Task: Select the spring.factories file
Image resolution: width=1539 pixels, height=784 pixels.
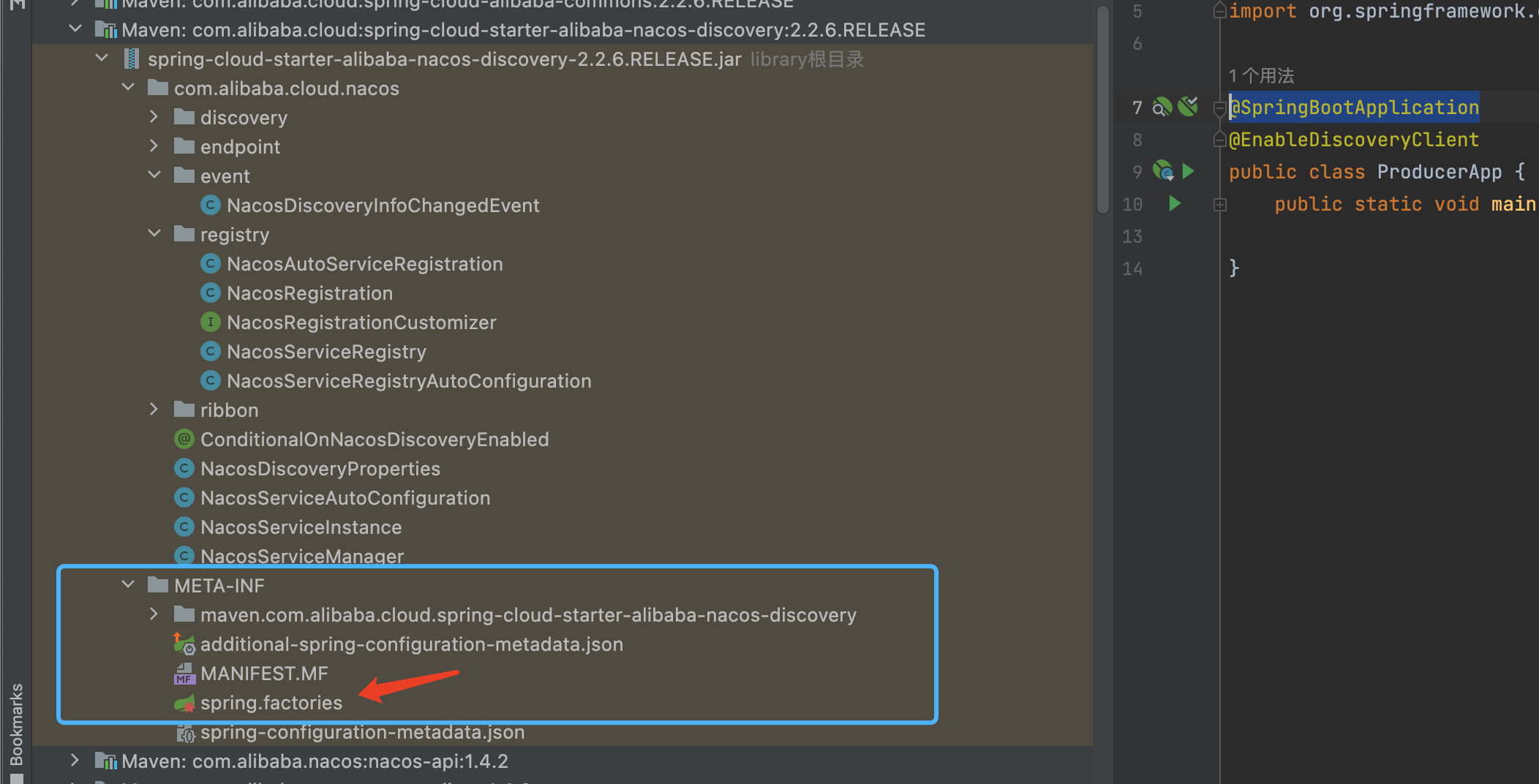Action: (271, 703)
